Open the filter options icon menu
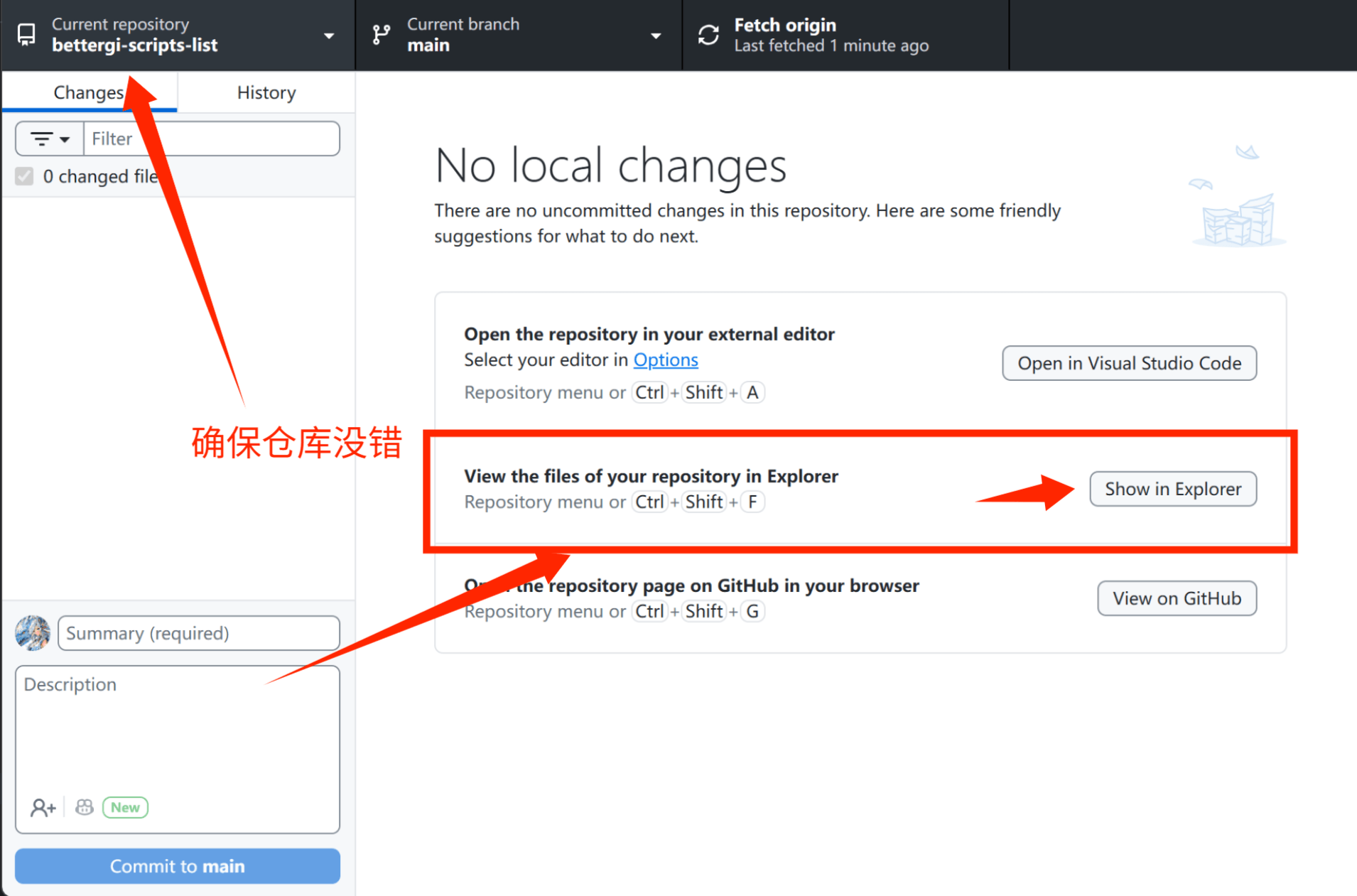The width and height of the screenshot is (1357, 896). (x=50, y=139)
